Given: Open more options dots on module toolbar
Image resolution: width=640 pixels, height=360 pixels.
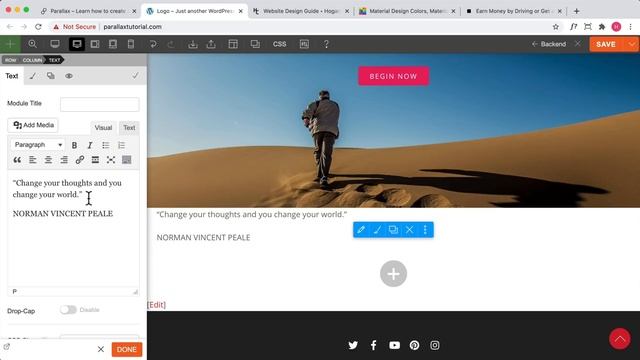Looking at the screenshot, I should pyautogui.click(x=425, y=230).
